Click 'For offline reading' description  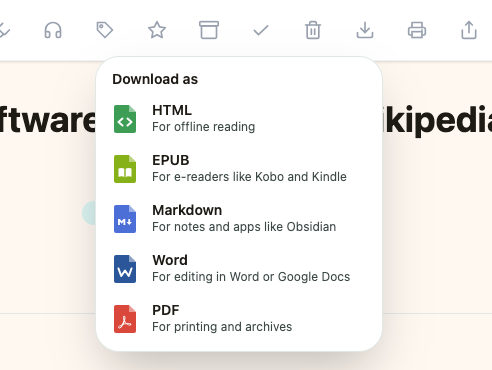pyautogui.click(x=203, y=127)
